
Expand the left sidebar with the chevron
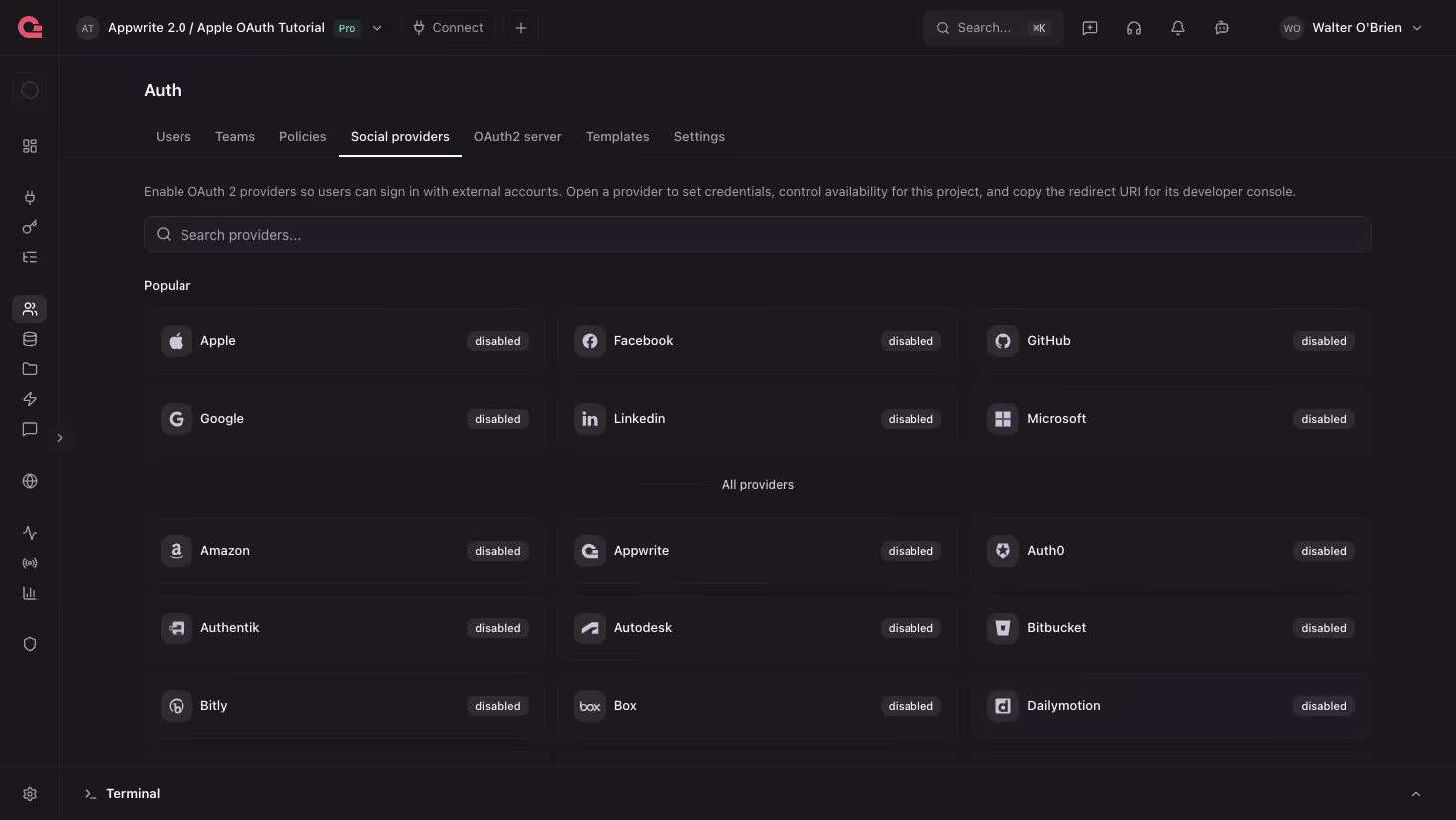point(60,438)
